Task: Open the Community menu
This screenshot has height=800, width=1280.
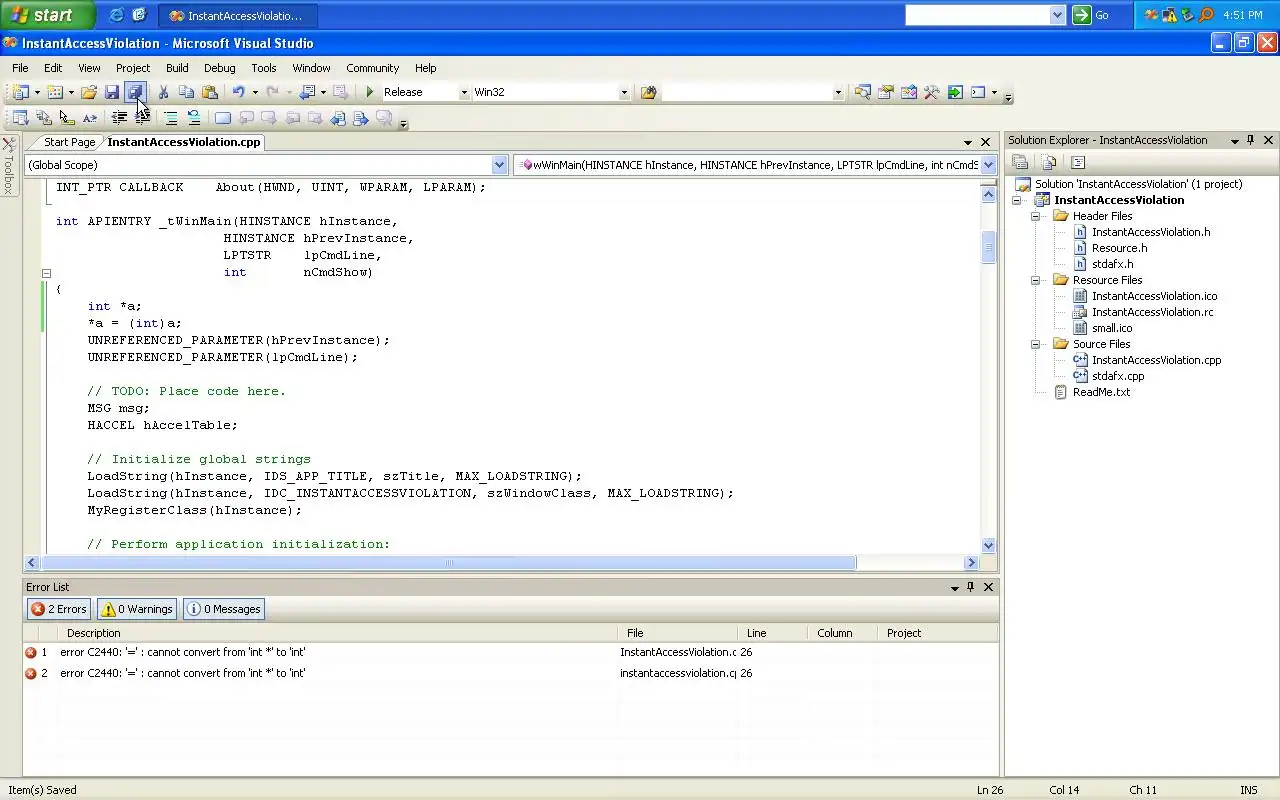Action: click(372, 68)
